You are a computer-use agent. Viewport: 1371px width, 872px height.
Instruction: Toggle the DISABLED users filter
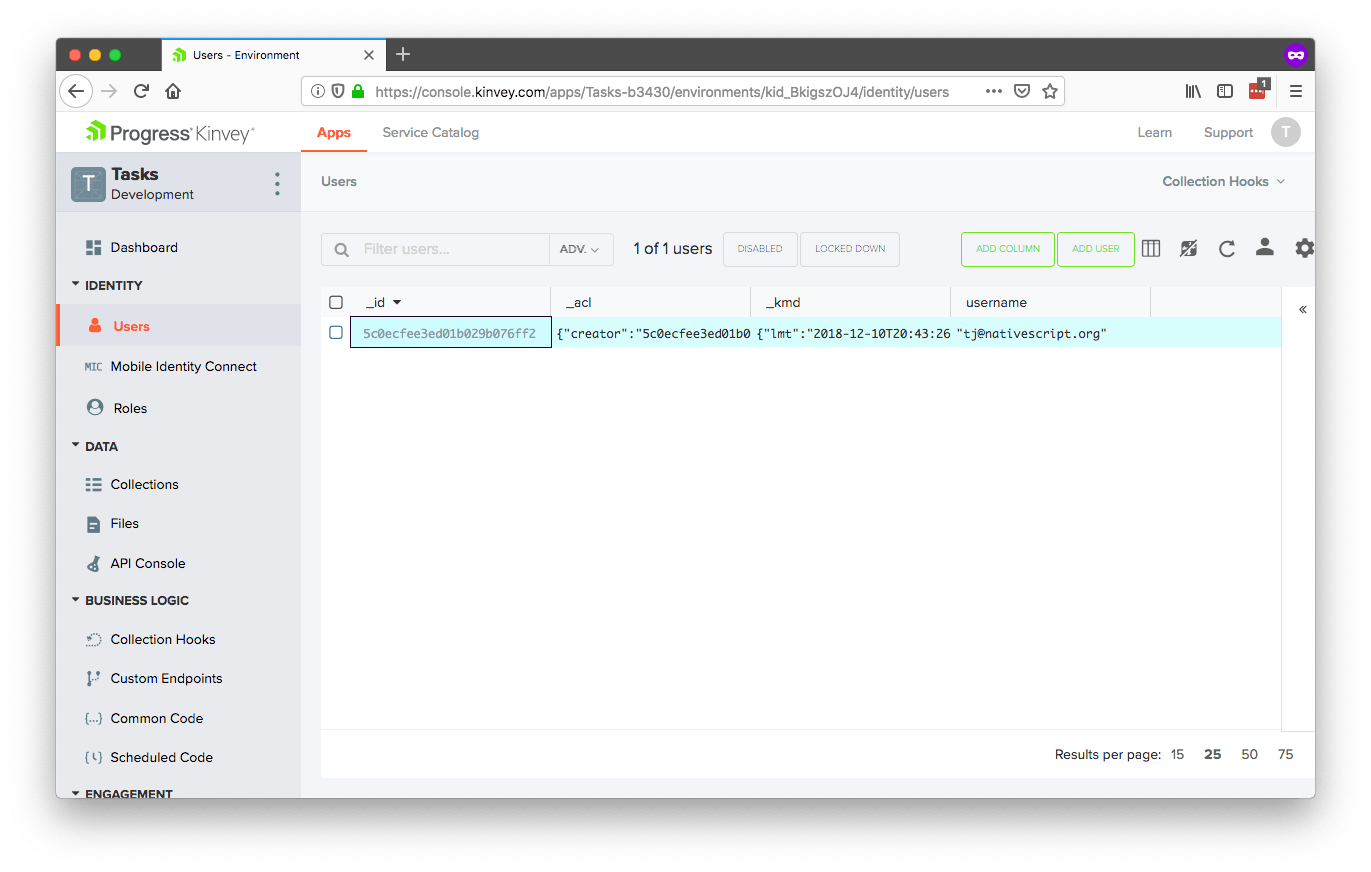pyautogui.click(x=760, y=249)
